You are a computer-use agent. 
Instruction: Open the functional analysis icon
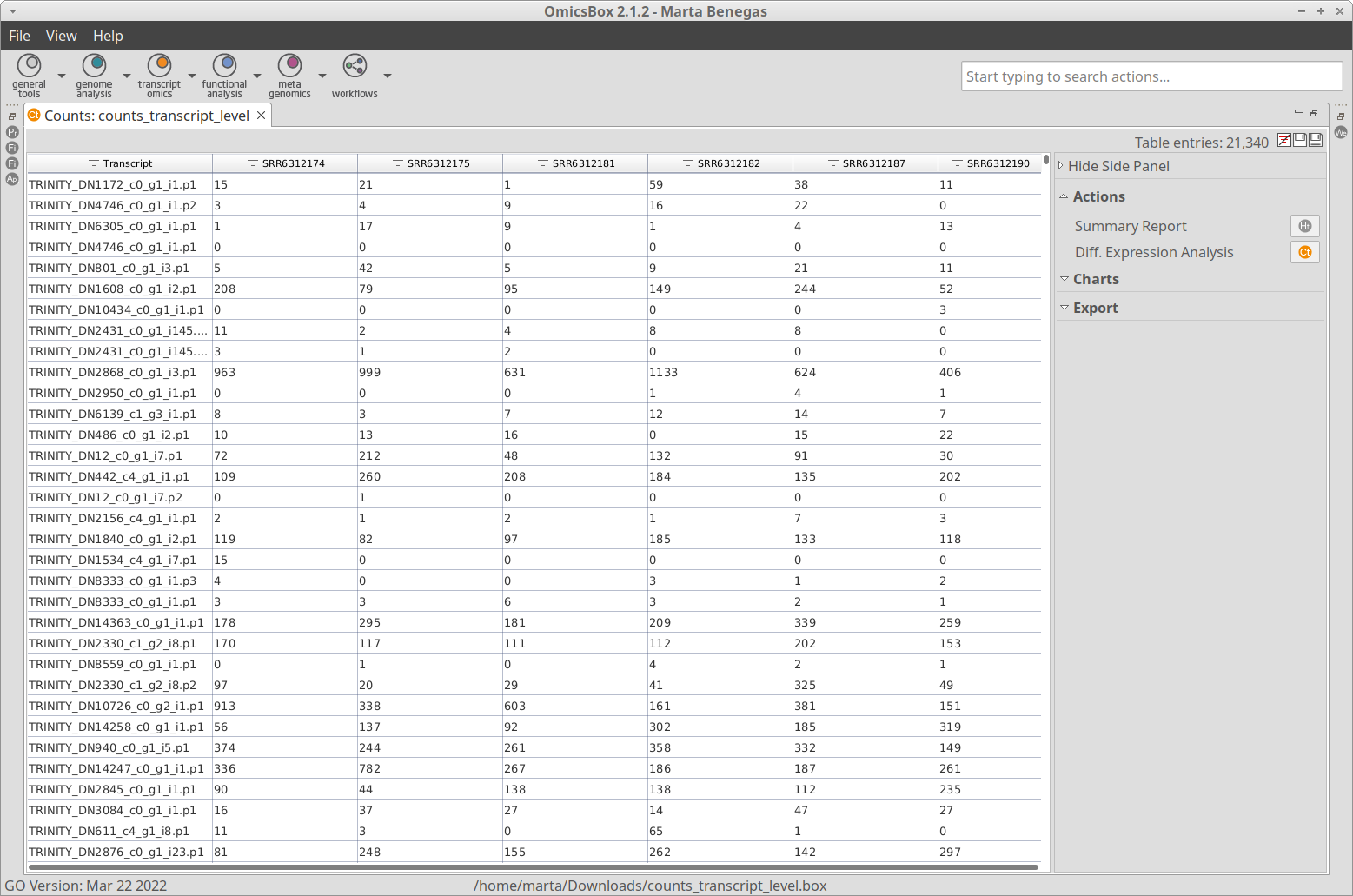224,67
